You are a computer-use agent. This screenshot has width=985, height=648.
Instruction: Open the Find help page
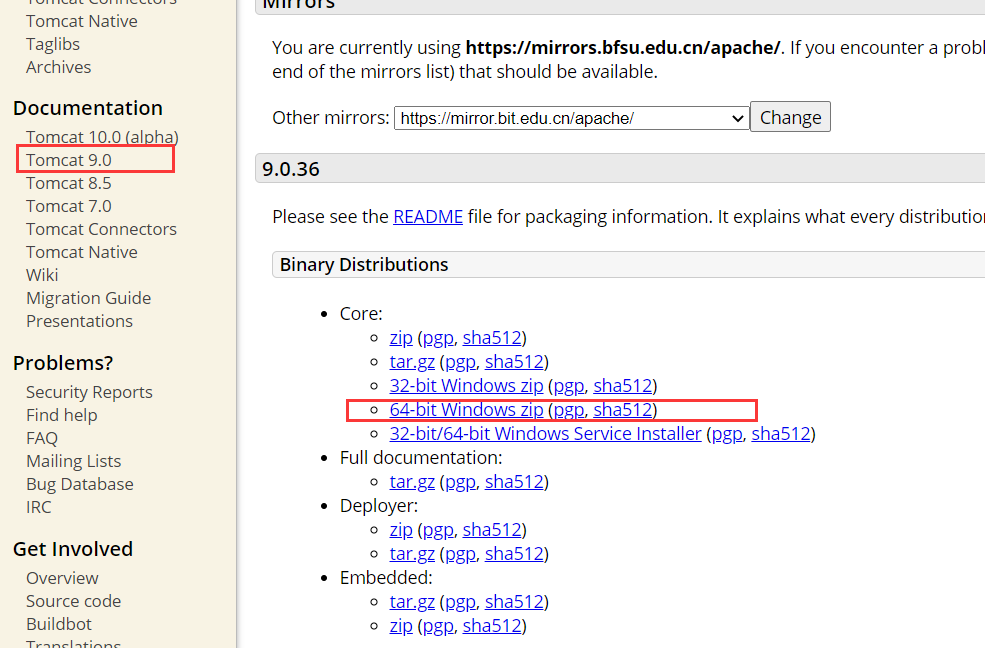(x=62, y=415)
